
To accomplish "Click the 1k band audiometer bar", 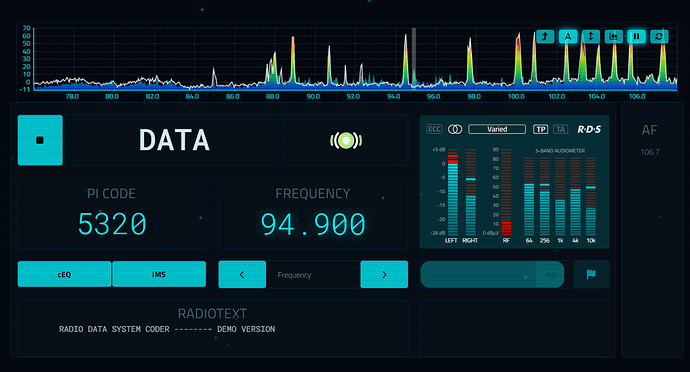I will click(560, 196).
